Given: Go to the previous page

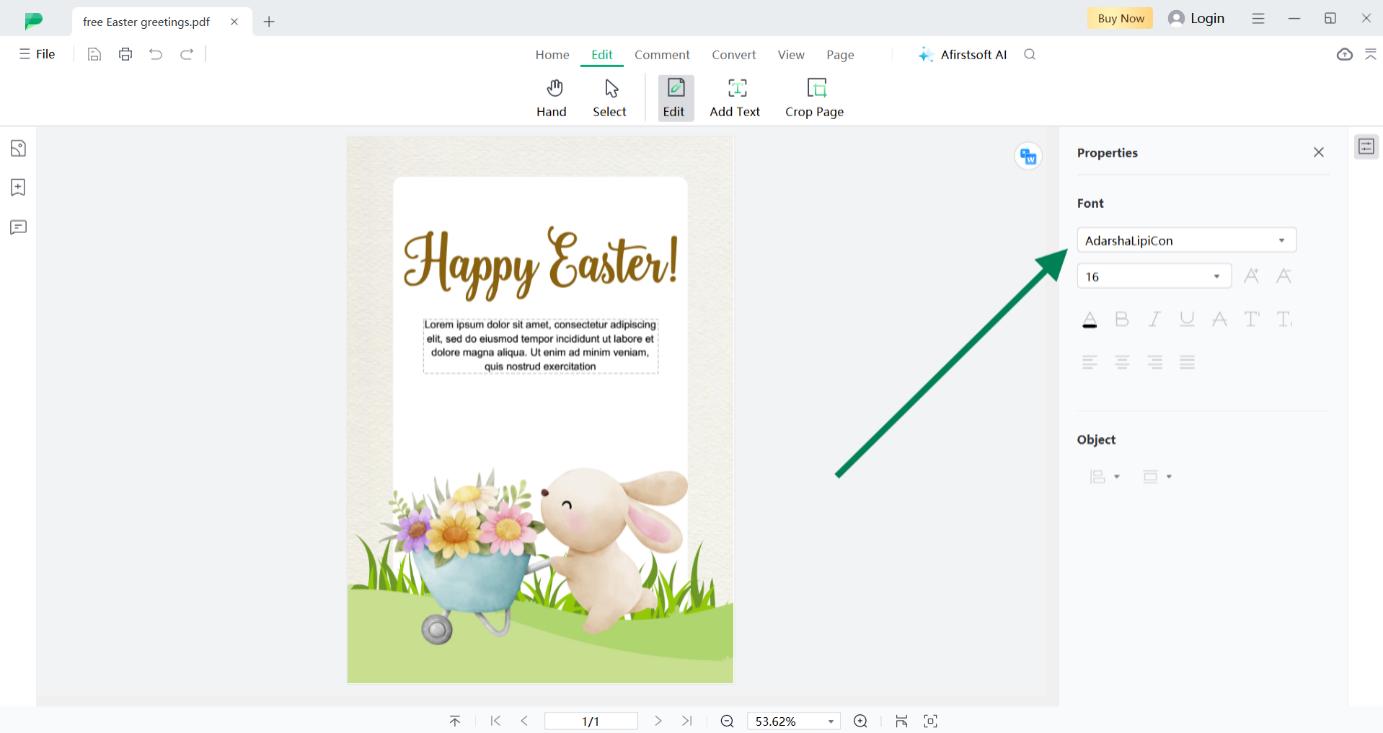Looking at the screenshot, I should (x=524, y=721).
